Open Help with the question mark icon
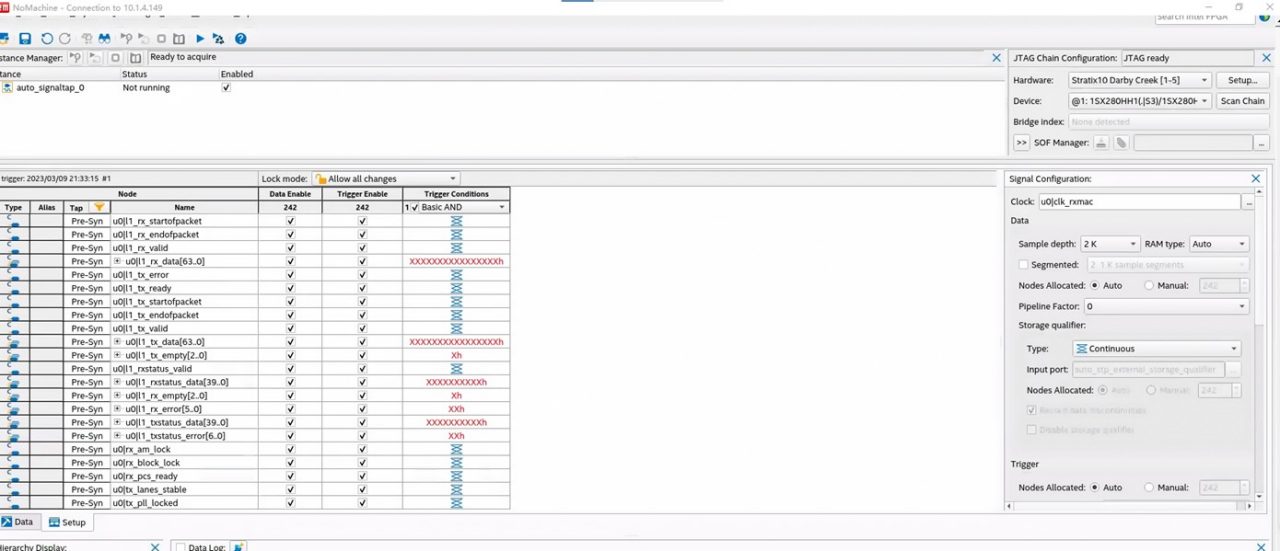This screenshot has width=1280, height=551. 240,39
